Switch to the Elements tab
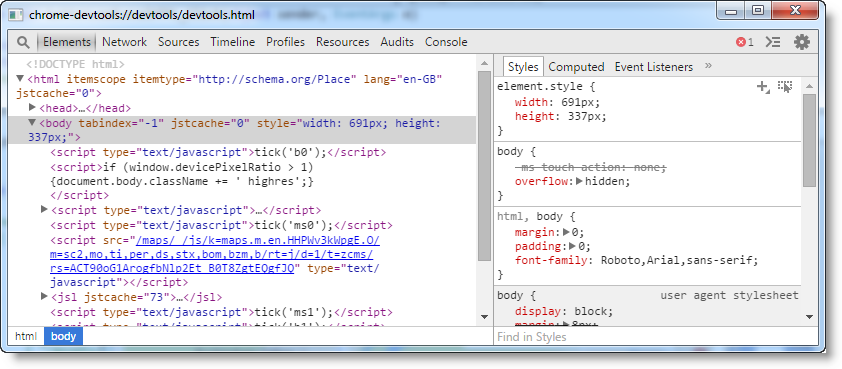The image size is (842, 369). [67, 42]
